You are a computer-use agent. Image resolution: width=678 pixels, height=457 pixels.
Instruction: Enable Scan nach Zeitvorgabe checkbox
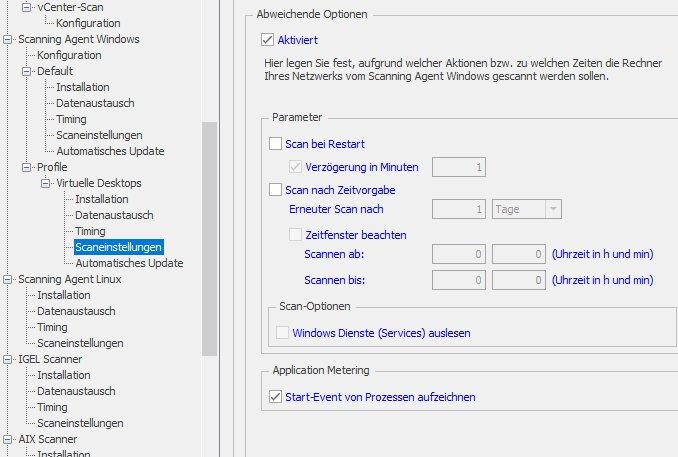pos(275,189)
